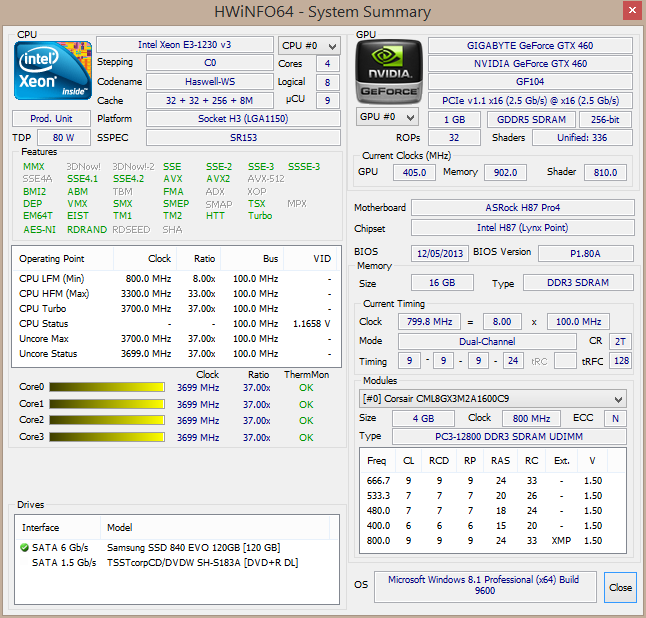Click the memory clock 799.8 MHz field
Screen dimensions: 646x618
coord(429,321)
